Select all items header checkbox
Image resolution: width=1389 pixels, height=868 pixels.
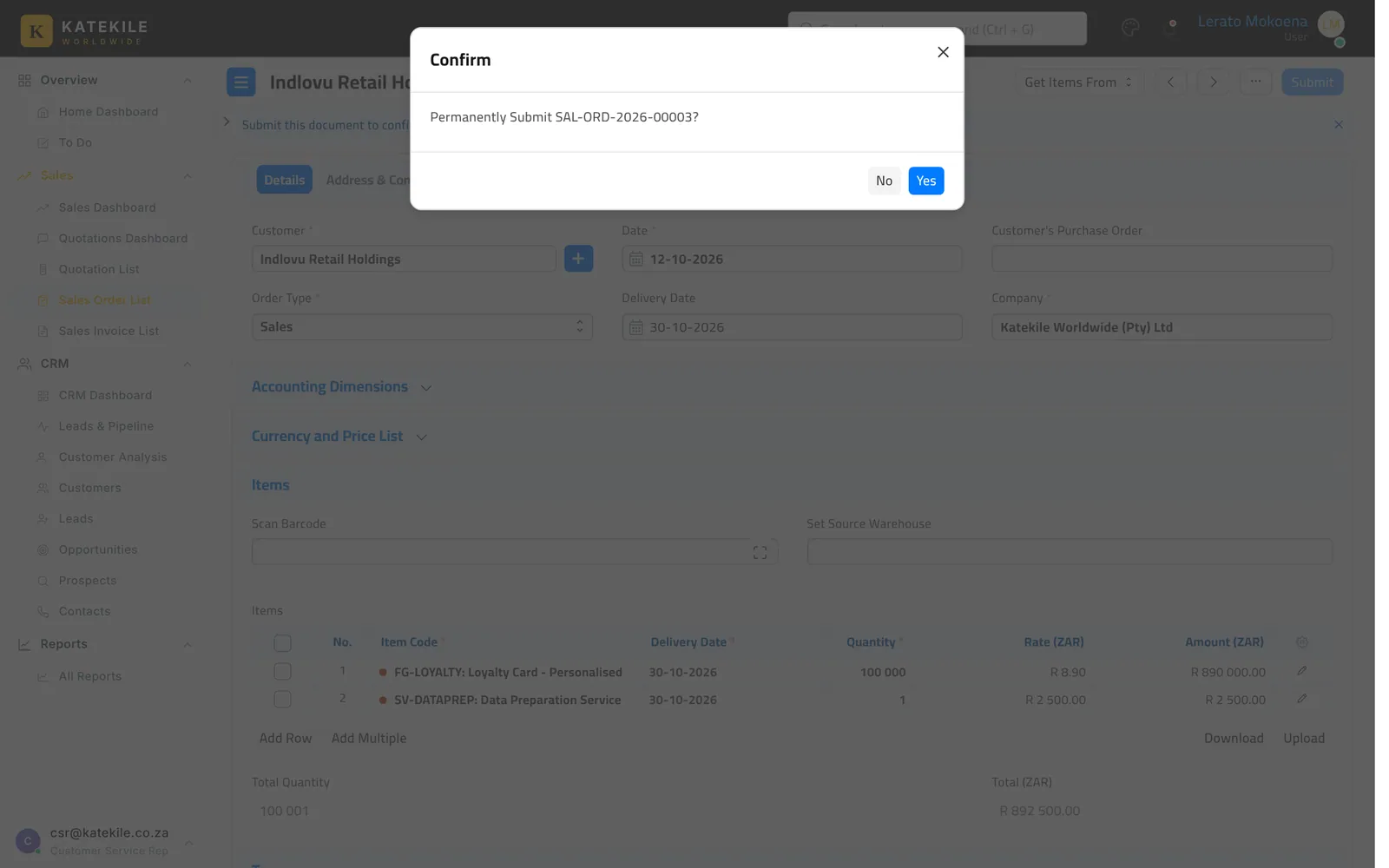pyautogui.click(x=282, y=643)
